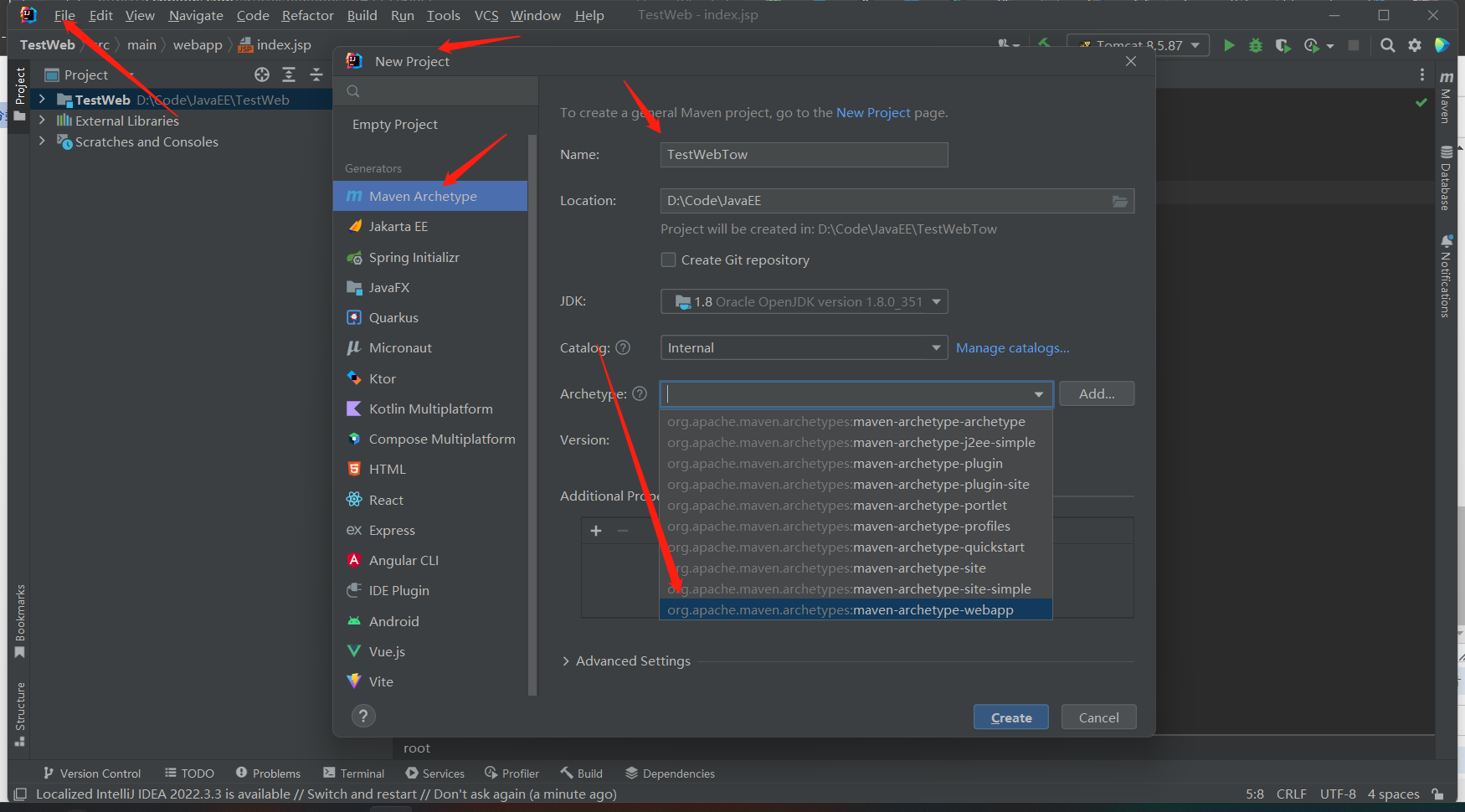This screenshot has height=812, width=1465.
Task: Click the project Name input field
Action: click(804, 155)
